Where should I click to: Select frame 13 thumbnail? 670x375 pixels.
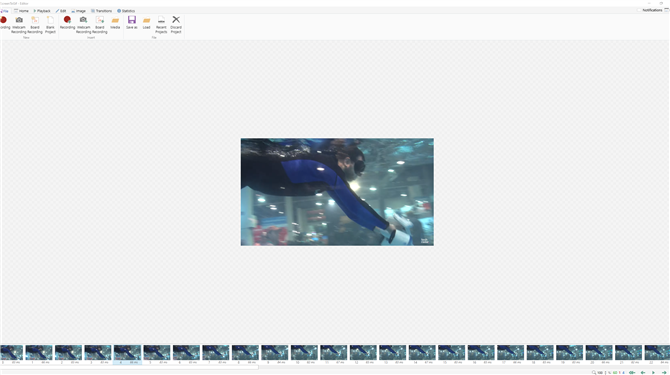tap(393, 354)
